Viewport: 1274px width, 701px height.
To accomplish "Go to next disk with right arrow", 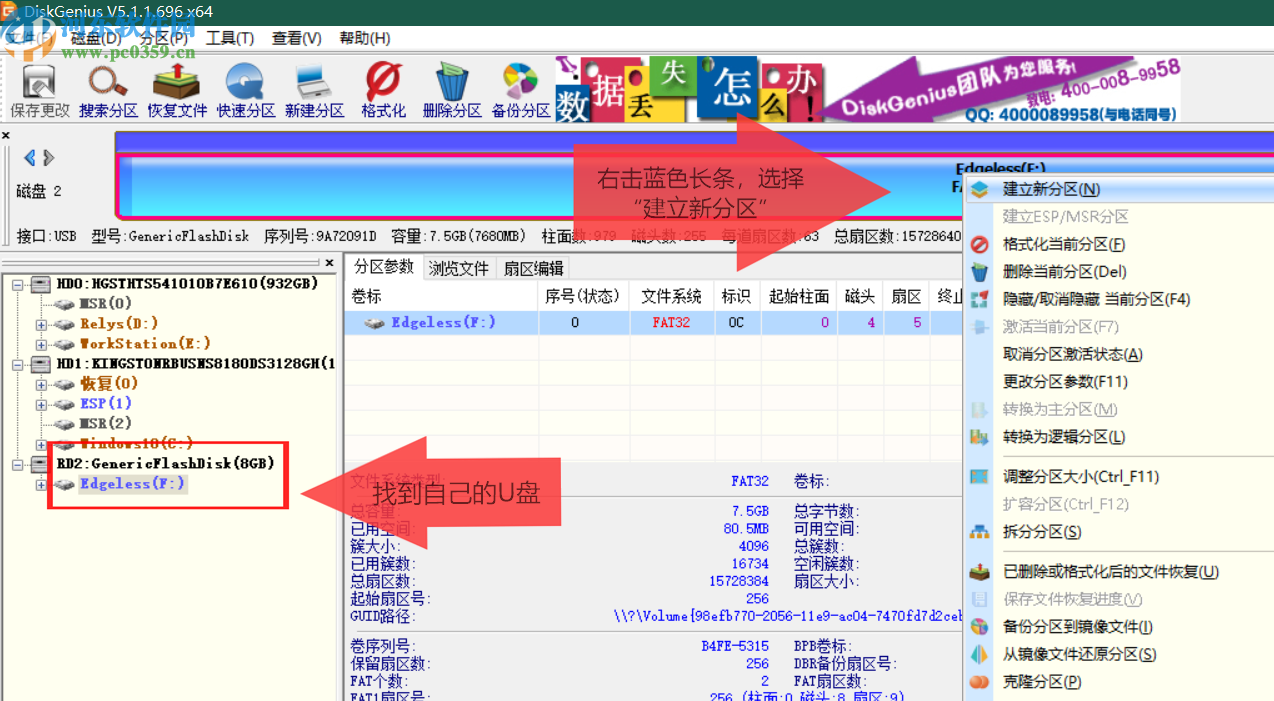I will pyautogui.click(x=48, y=158).
